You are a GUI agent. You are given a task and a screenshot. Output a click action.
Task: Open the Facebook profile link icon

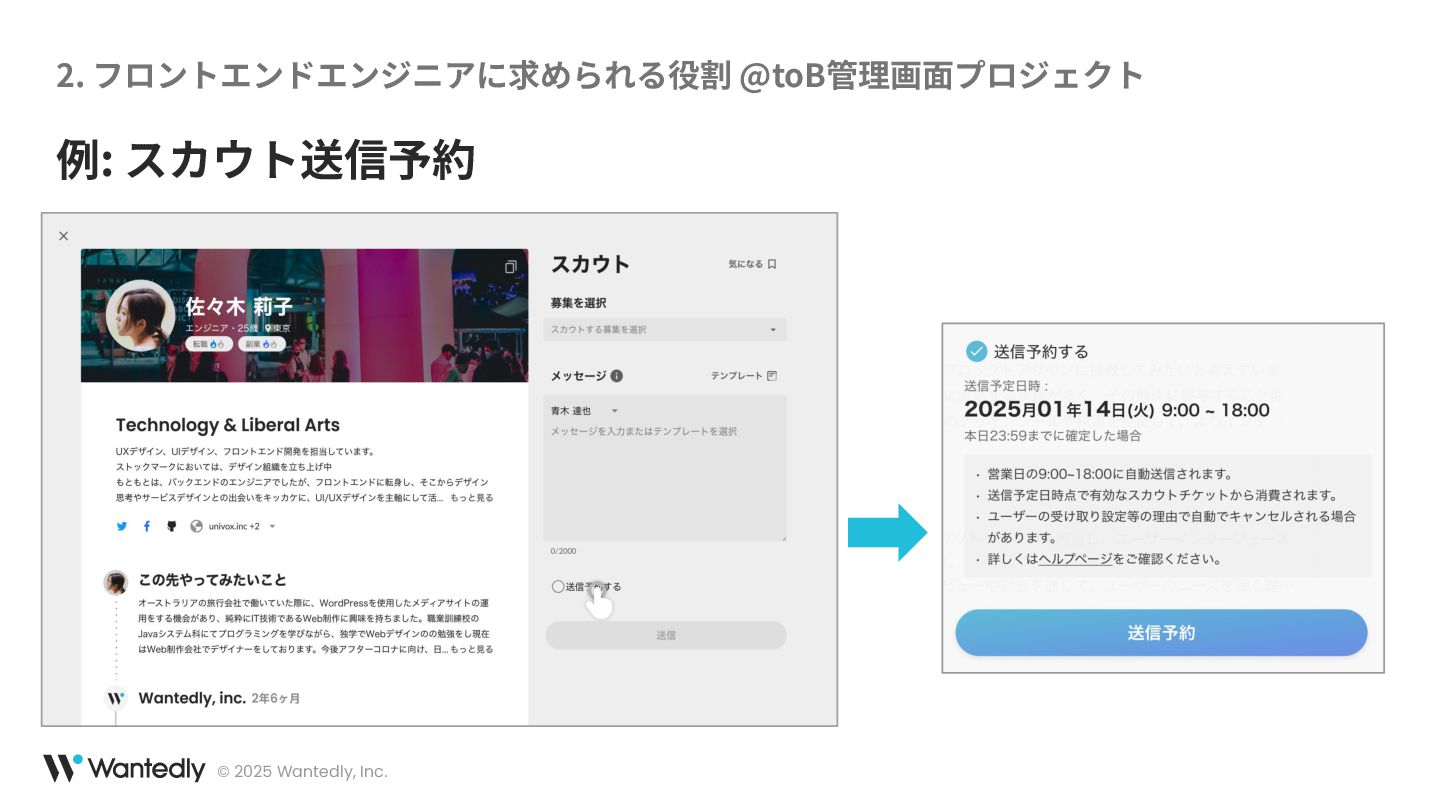146,526
